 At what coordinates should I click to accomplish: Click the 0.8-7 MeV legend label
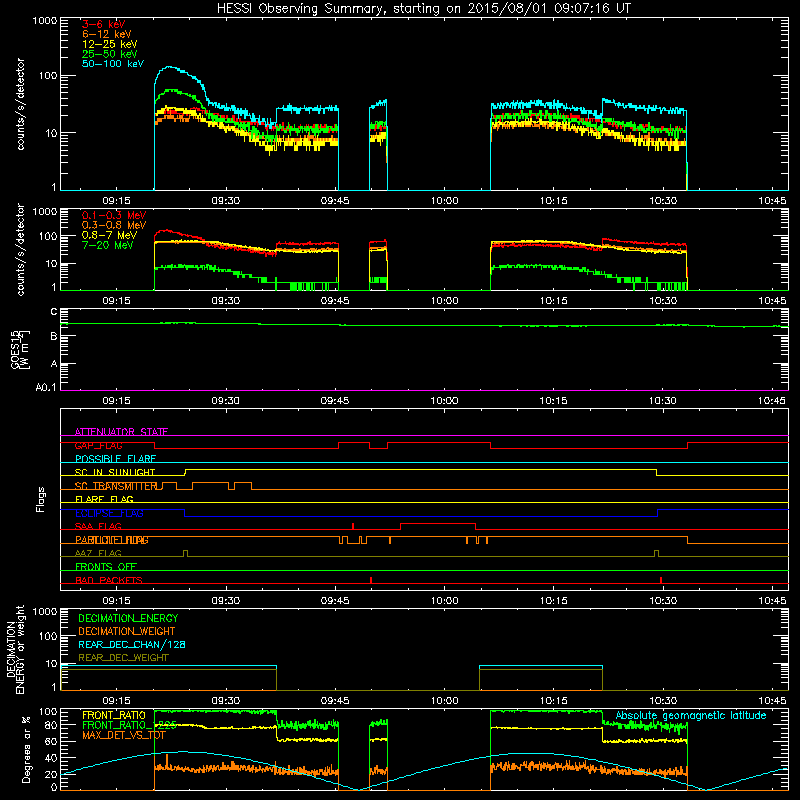coord(109,235)
